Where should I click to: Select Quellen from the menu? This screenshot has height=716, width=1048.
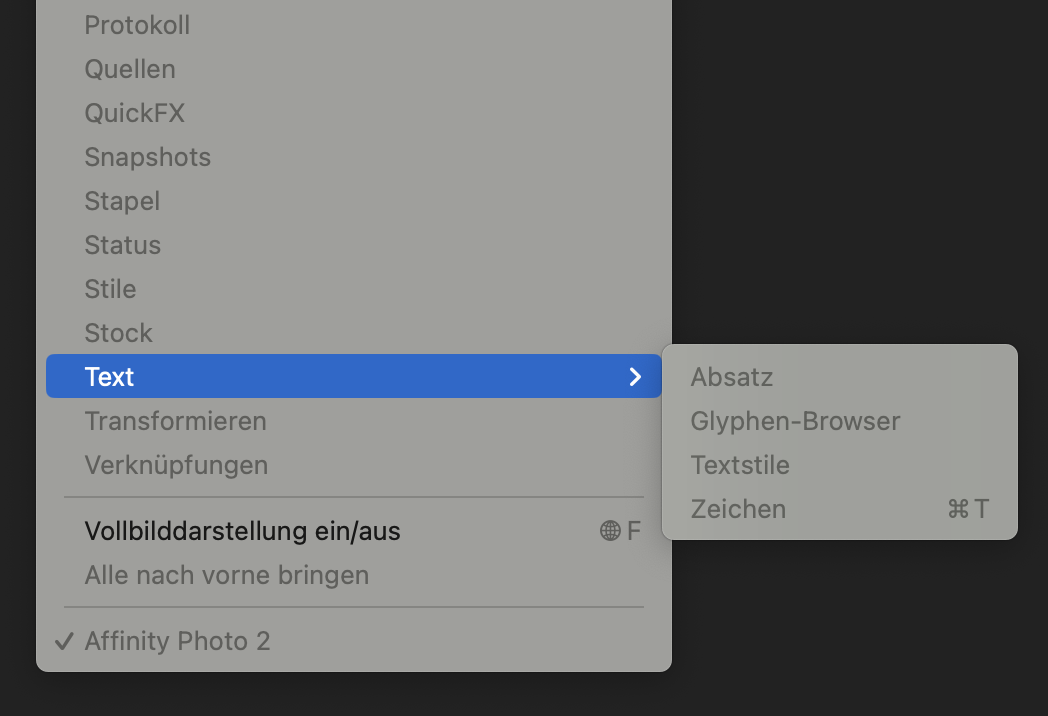point(354,70)
